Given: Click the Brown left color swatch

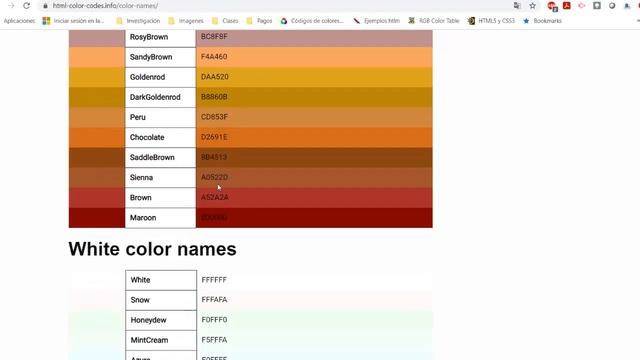Looking at the screenshot, I should pyautogui.click(x=97, y=198).
